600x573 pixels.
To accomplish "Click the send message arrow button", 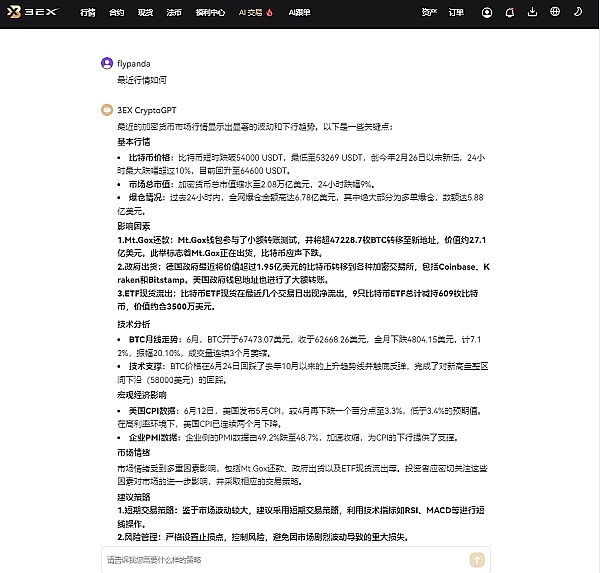I will pyautogui.click(x=477, y=560).
